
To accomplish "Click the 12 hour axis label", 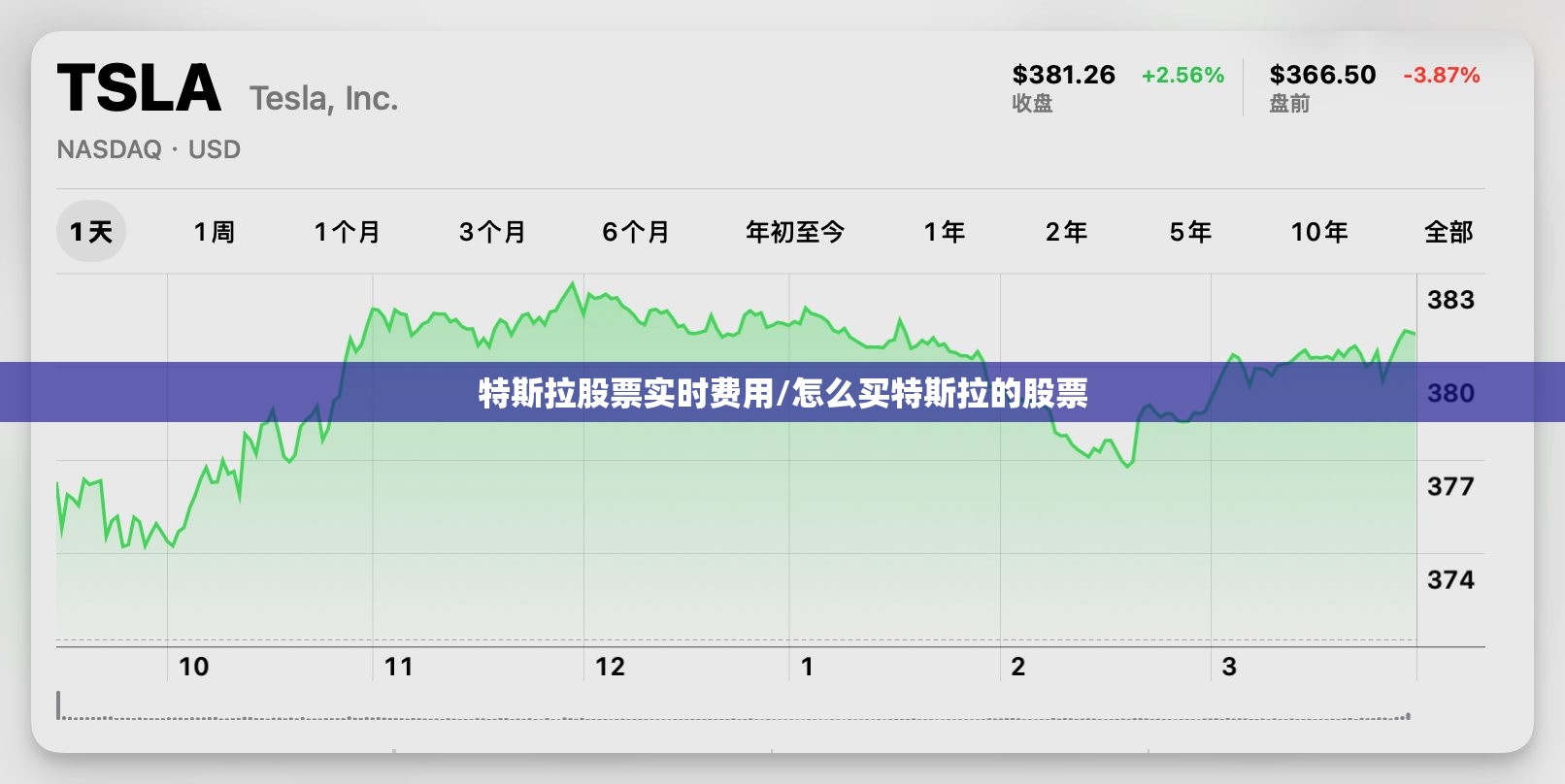I will tap(610, 667).
